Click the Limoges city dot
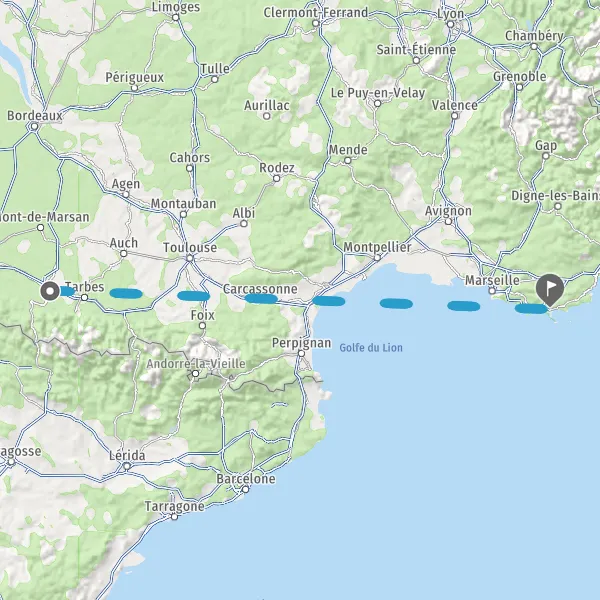 [176, 18]
